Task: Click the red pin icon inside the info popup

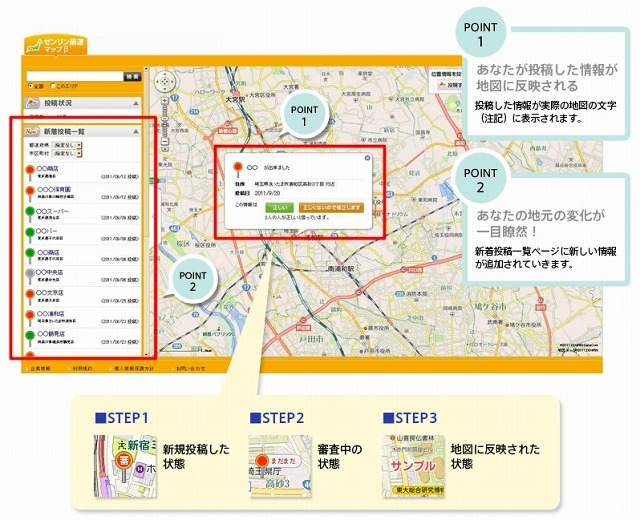Action: pyautogui.click(x=238, y=169)
